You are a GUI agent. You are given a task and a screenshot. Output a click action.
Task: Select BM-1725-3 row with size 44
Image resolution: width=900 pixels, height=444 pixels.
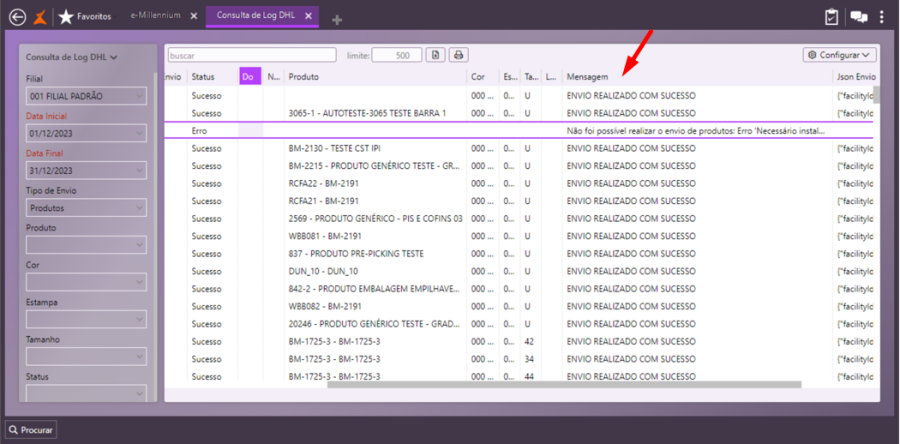[519, 376]
